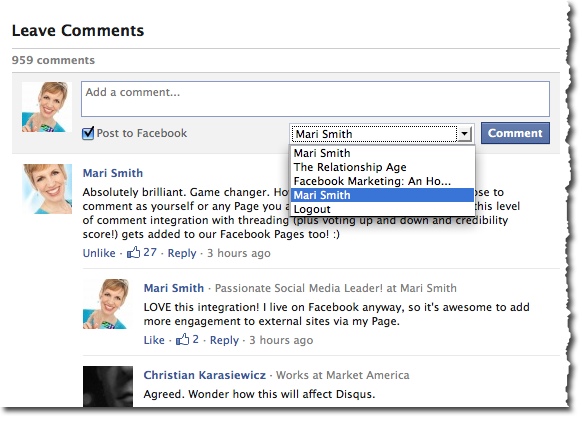
Task: Click the thumbs-up icon showing 27 likes
Action: pyautogui.click(x=134, y=253)
